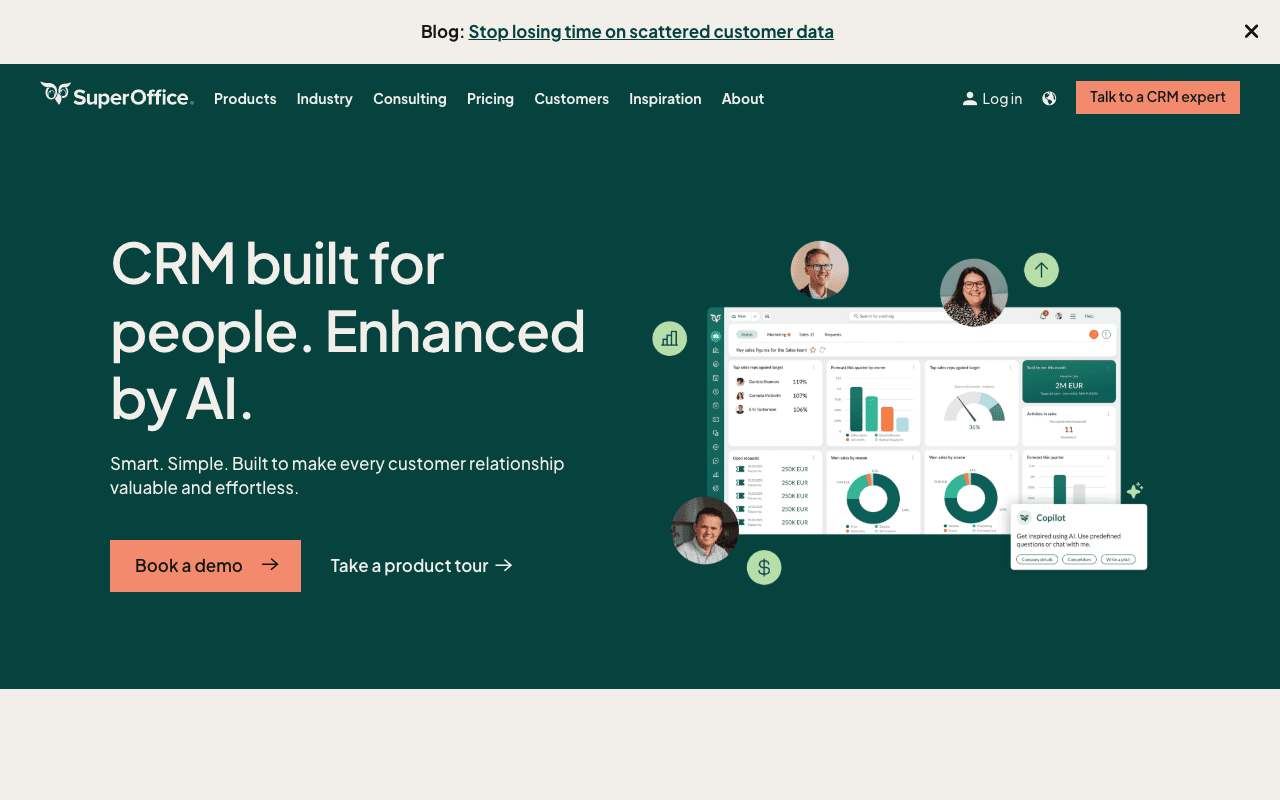Open the language globe icon in navbar
The image size is (1280, 800).
[x=1049, y=98]
